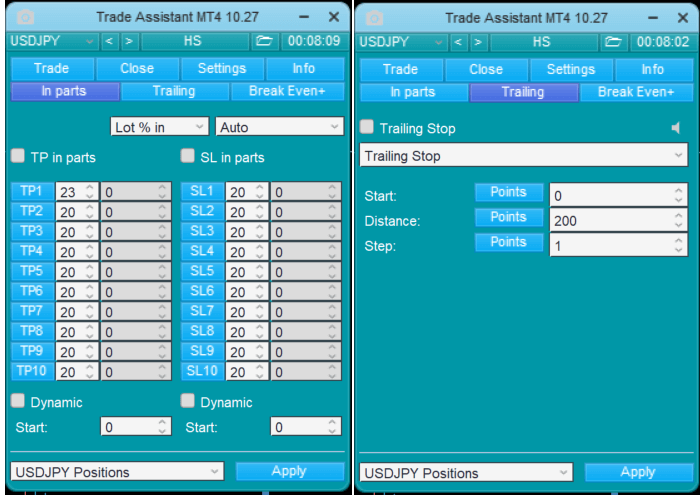Image resolution: width=700 pixels, height=495 pixels.
Task: Click the Distance value field showing 200
Action: [x=610, y=220]
